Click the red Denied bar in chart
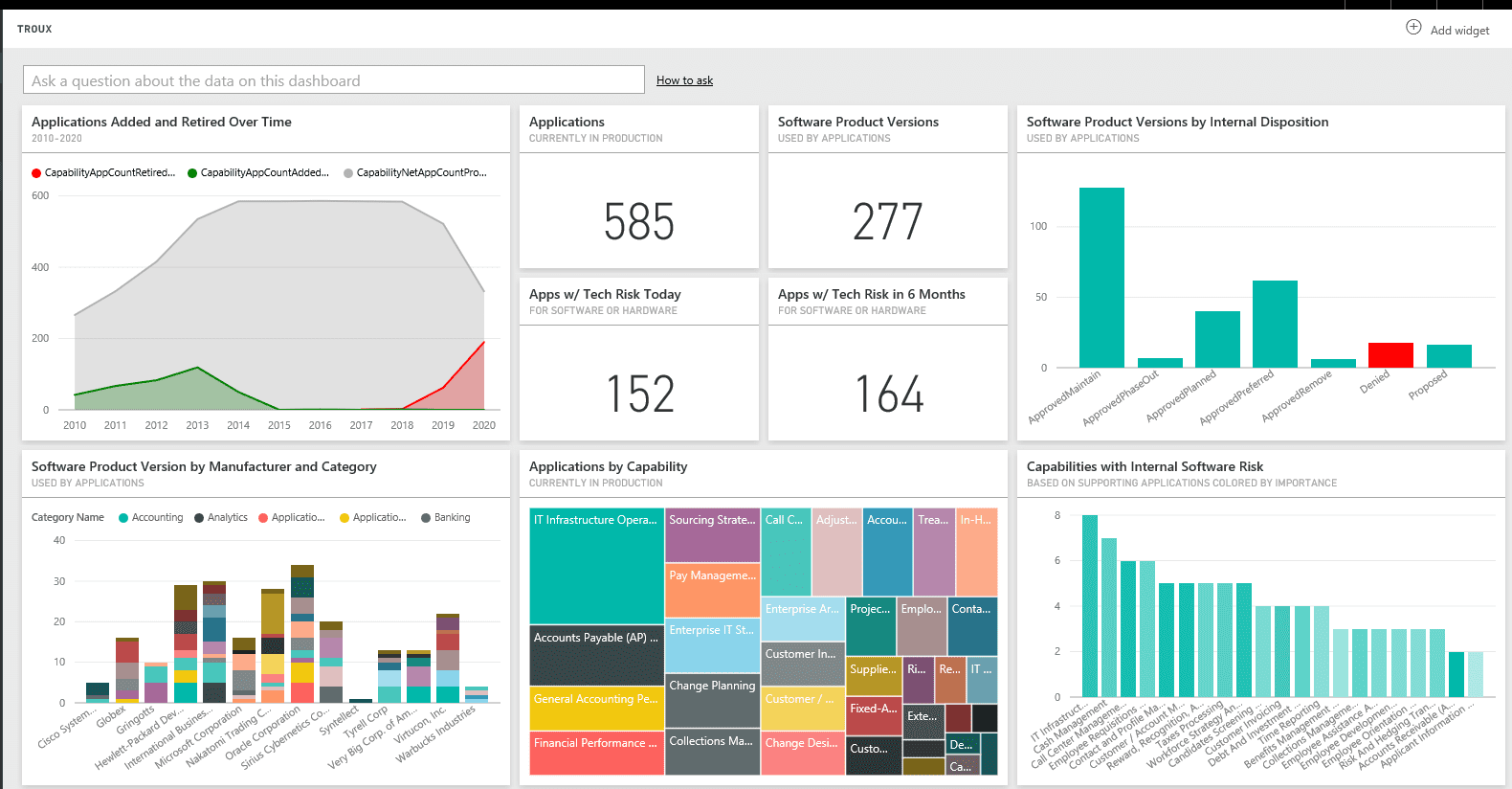 (1390, 355)
